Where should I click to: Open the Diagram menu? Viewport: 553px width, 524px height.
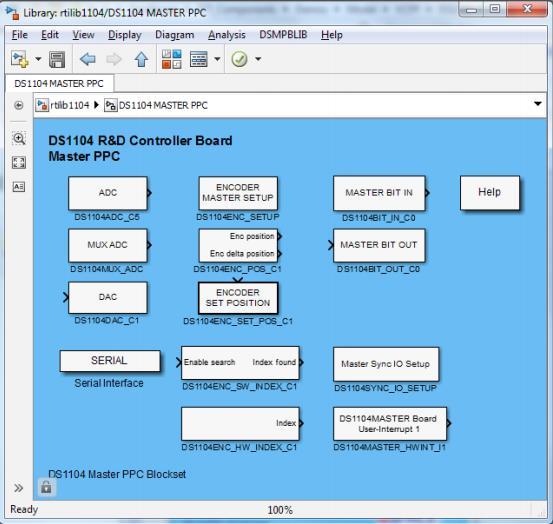[175, 35]
